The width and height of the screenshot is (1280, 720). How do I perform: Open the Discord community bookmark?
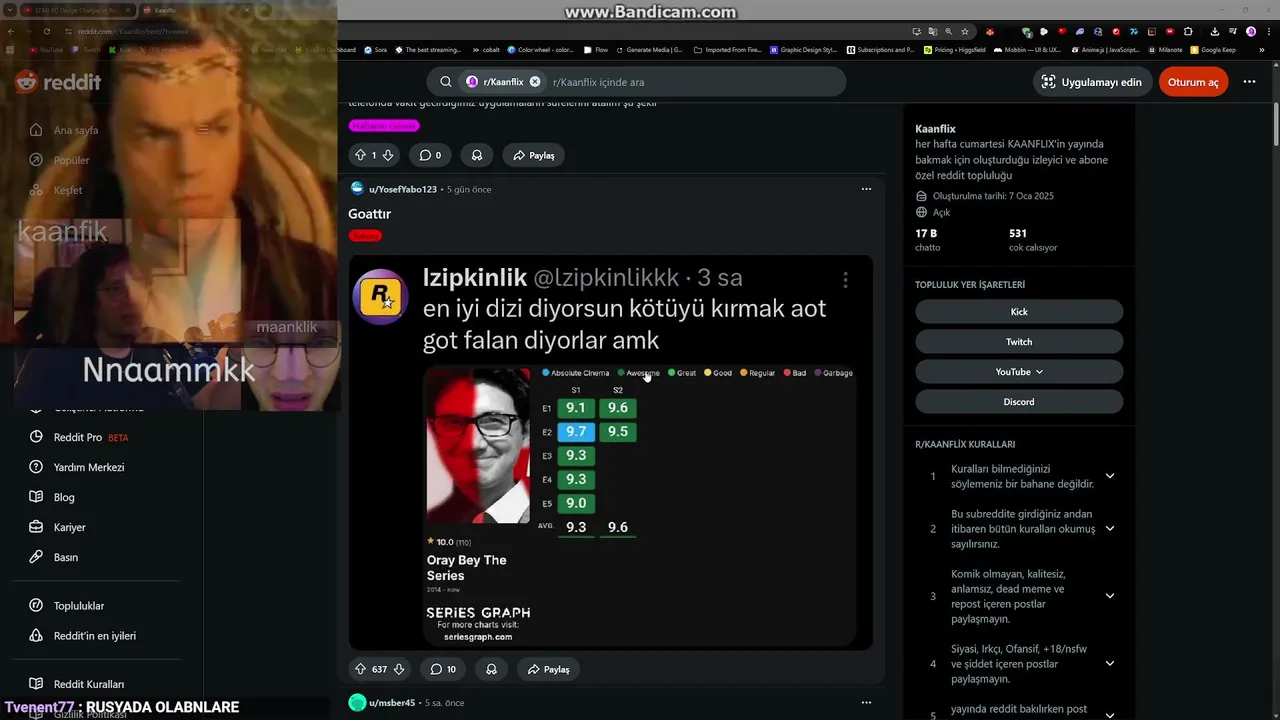point(1019,402)
